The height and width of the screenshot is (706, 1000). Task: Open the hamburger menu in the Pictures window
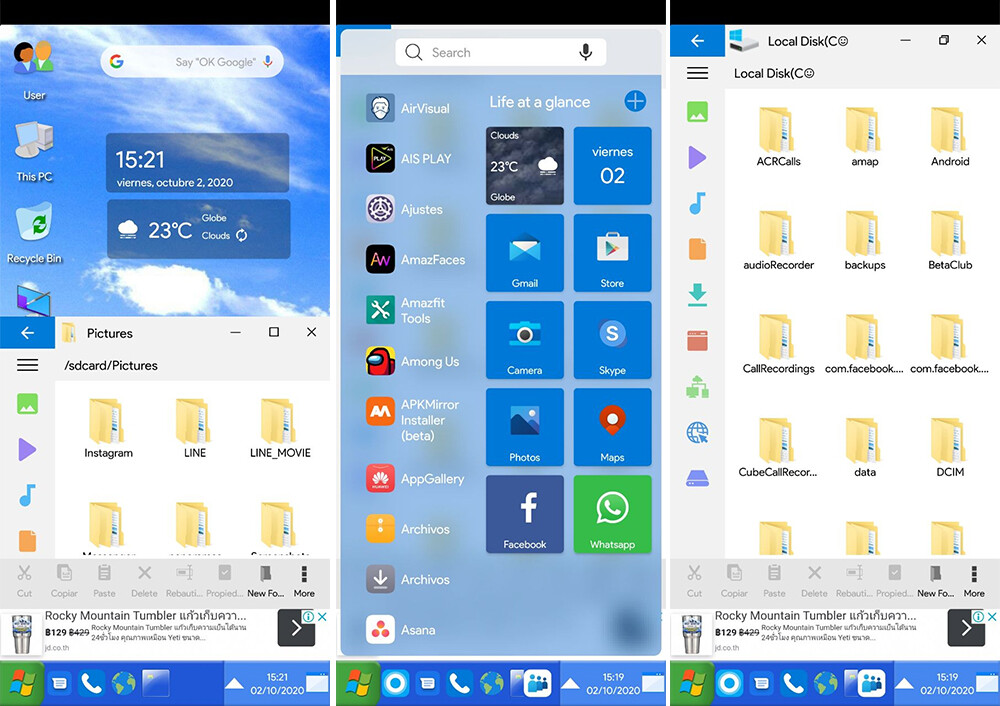pyautogui.click(x=26, y=364)
